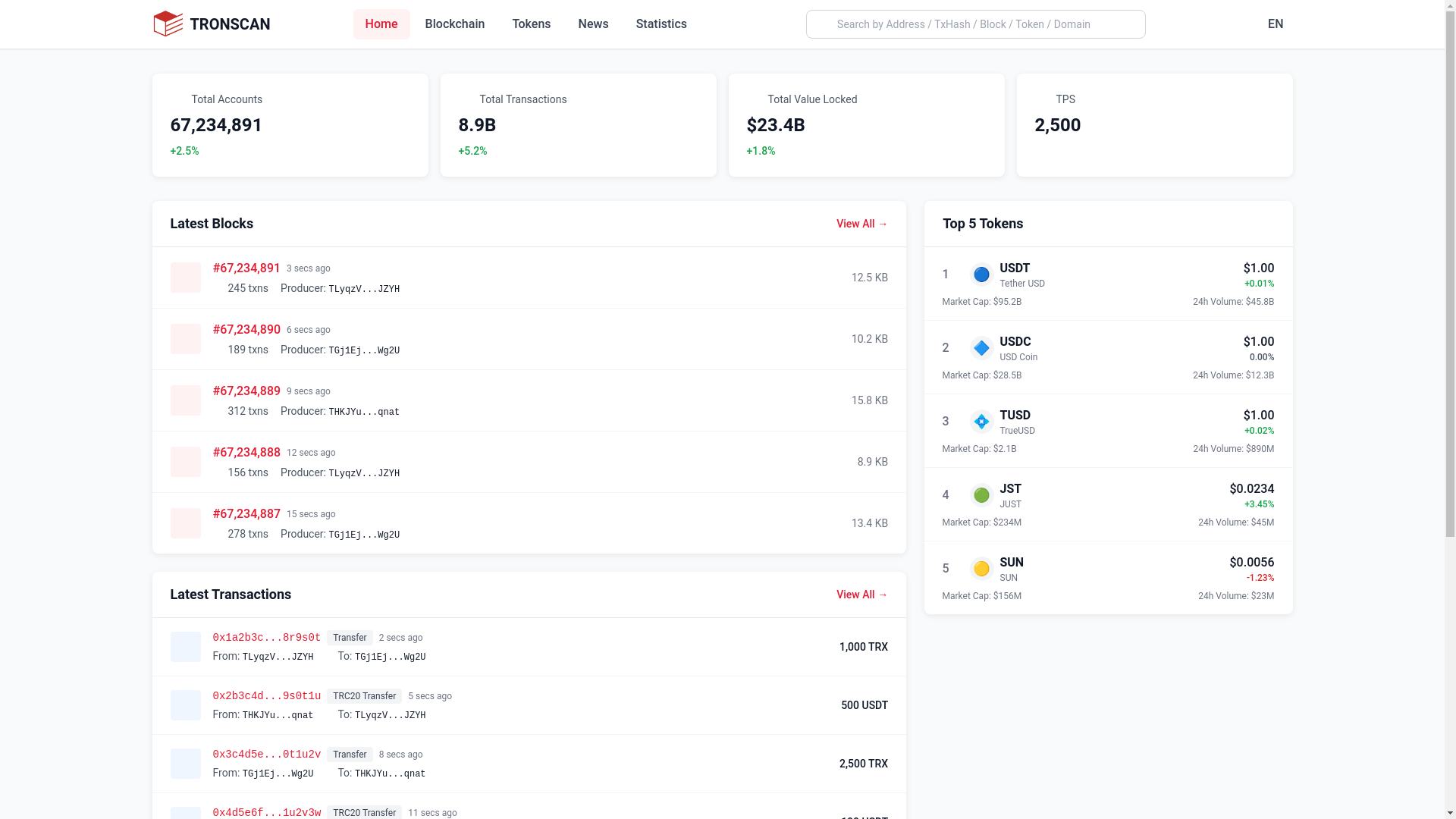Open block #67,234,887
Image resolution: width=1456 pixels, height=819 pixels.
click(x=246, y=514)
